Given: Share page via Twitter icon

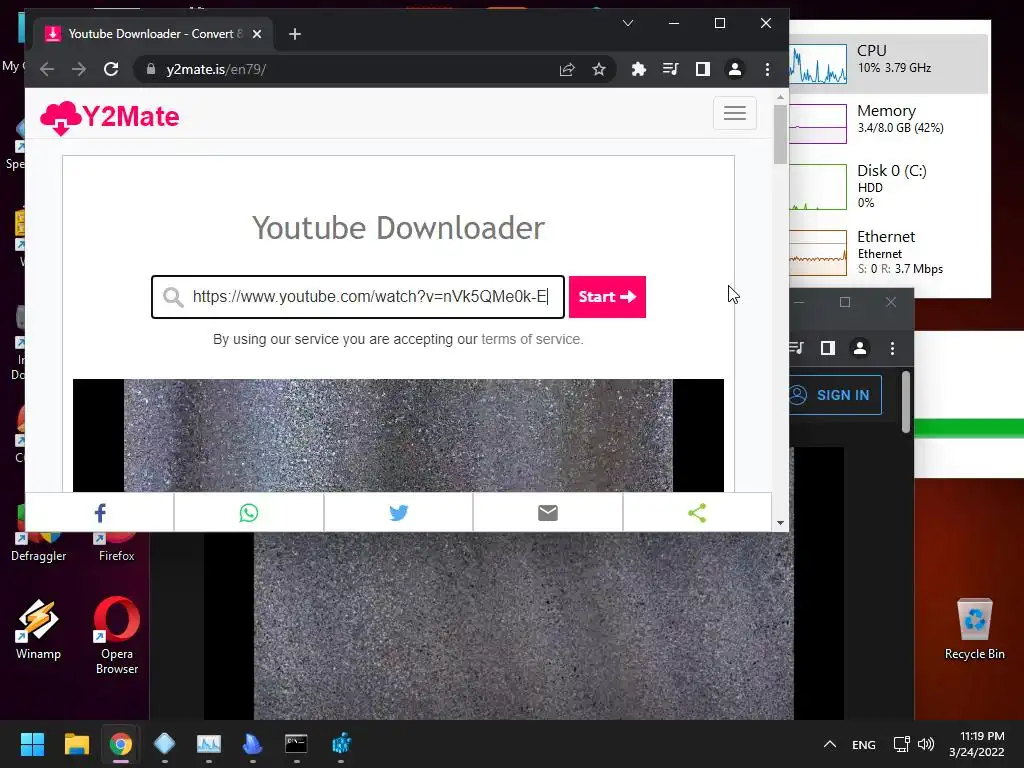Looking at the screenshot, I should 398,513.
